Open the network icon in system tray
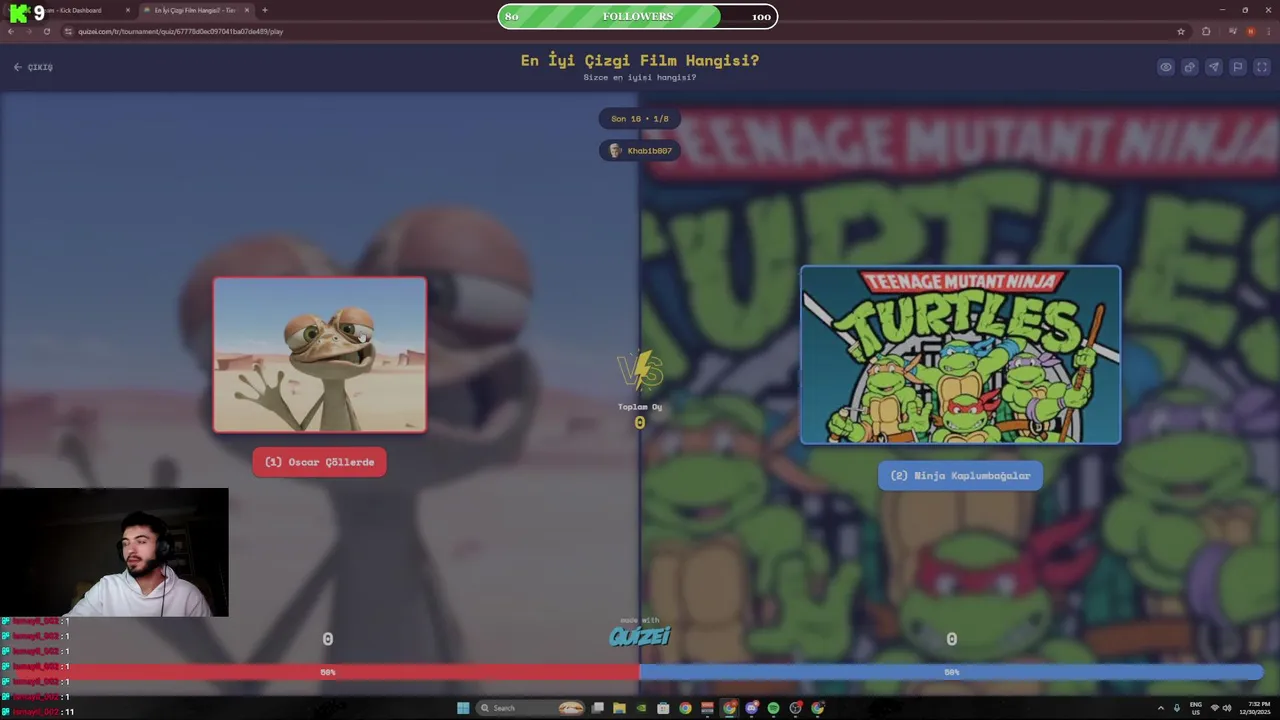The width and height of the screenshot is (1280, 720). point(1215,708)
